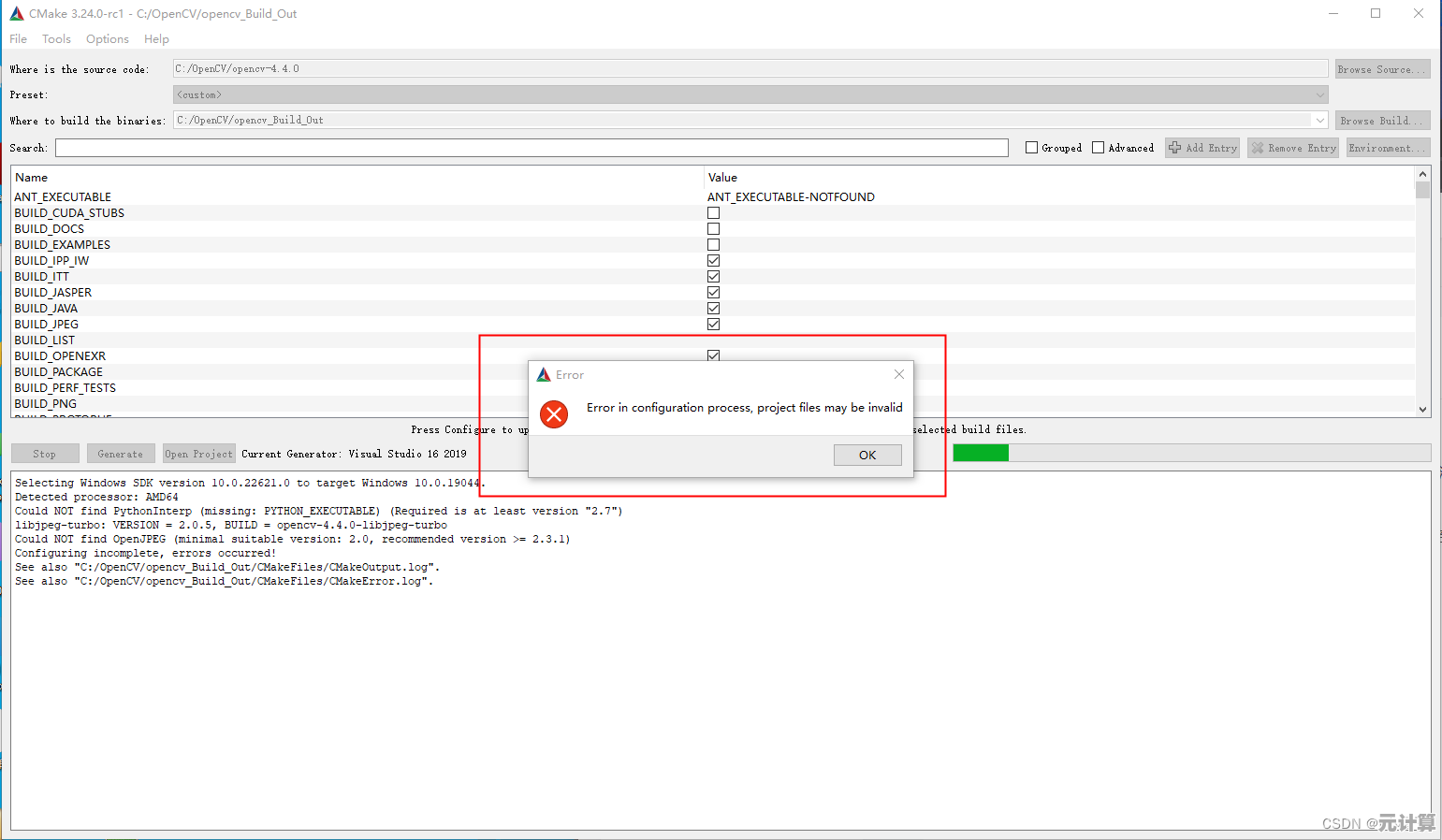Click the red error icon in dialog
The width and height of the screenshot is (1442, 840).
click(554, 413)
